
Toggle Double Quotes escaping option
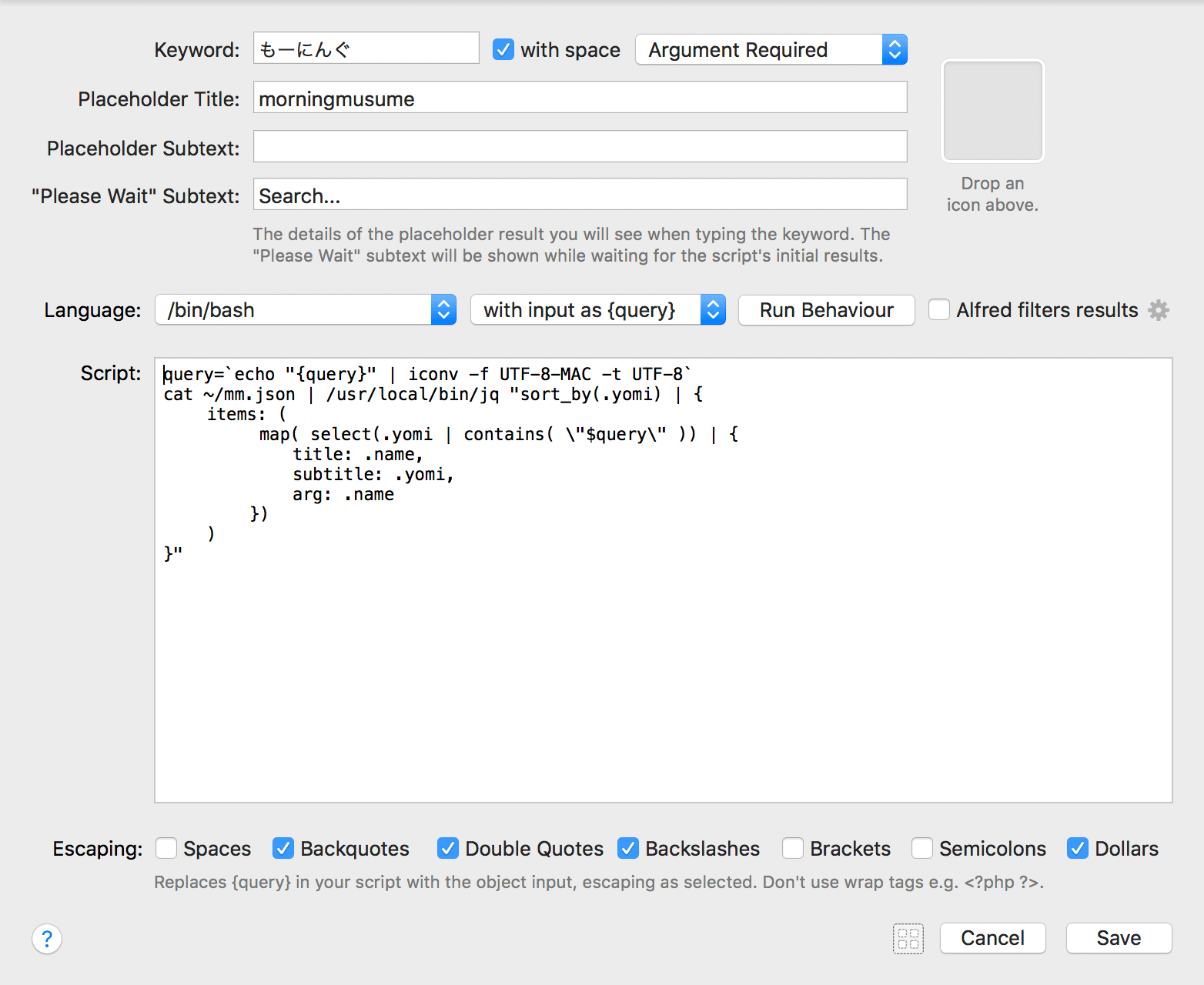(448, 848)
